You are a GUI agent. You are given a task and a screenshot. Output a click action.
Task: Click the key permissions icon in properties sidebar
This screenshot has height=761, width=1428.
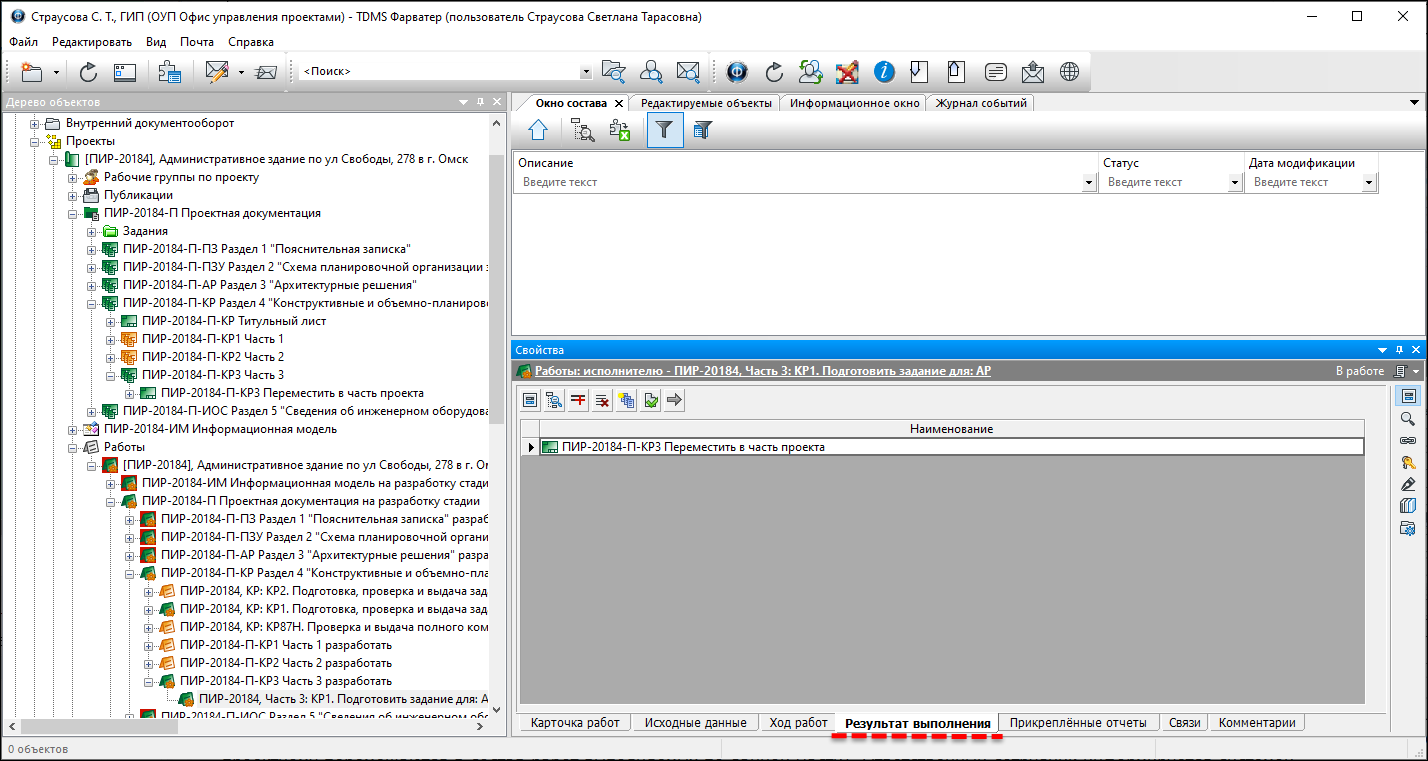pos(1407,462)
